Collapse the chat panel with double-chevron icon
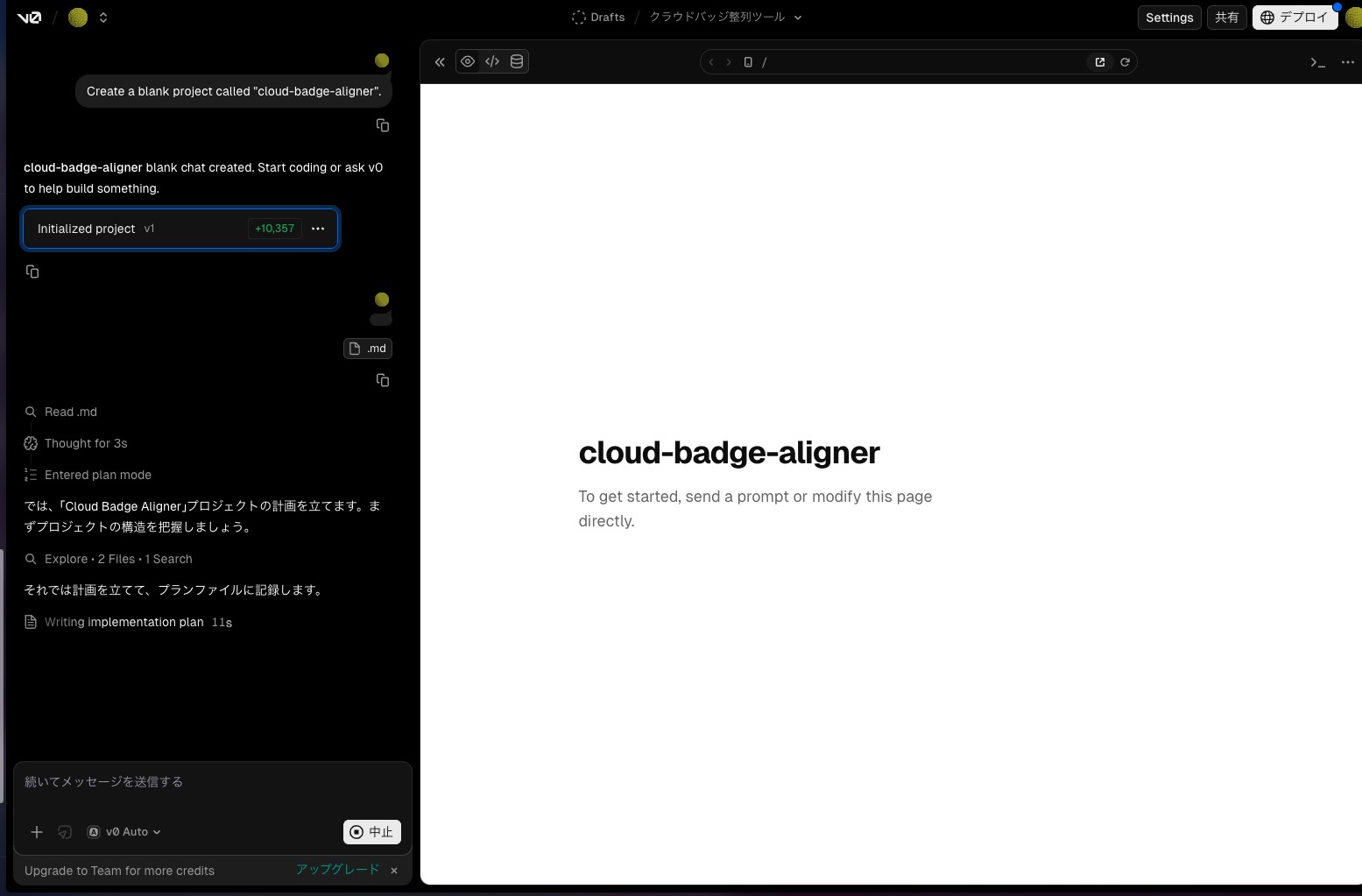 coord(440,62)
